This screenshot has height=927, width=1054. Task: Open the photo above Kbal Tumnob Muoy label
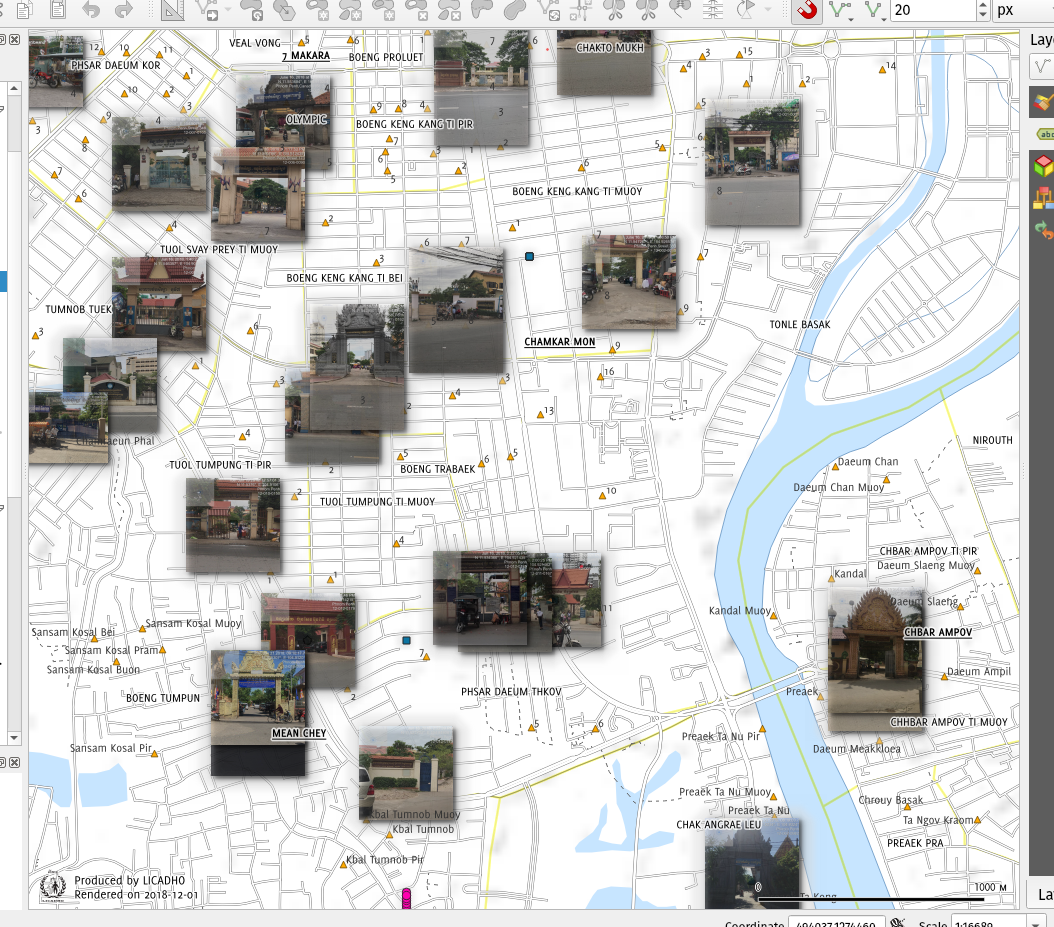pos(406,774)
